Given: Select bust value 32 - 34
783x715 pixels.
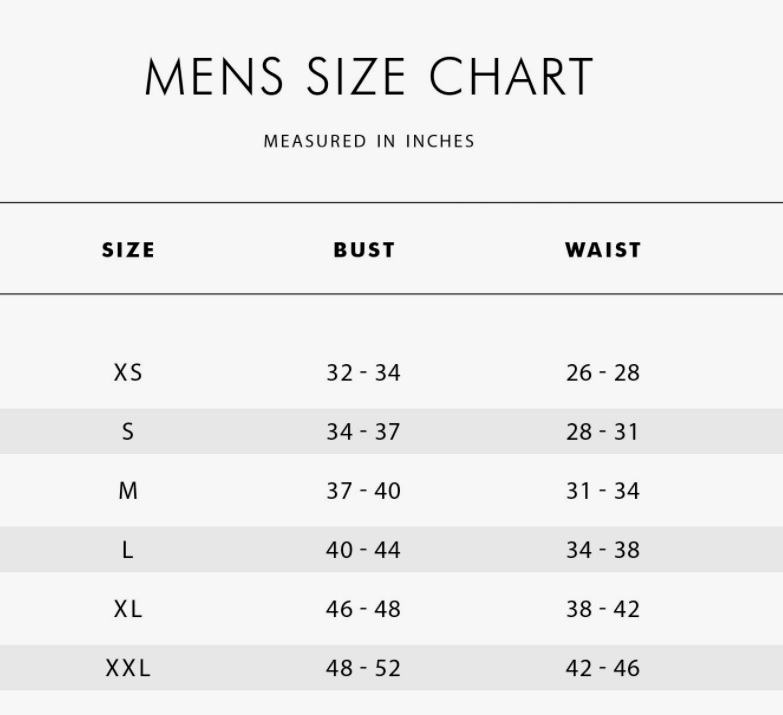Looking at the screenshot, I should point(363,373).
